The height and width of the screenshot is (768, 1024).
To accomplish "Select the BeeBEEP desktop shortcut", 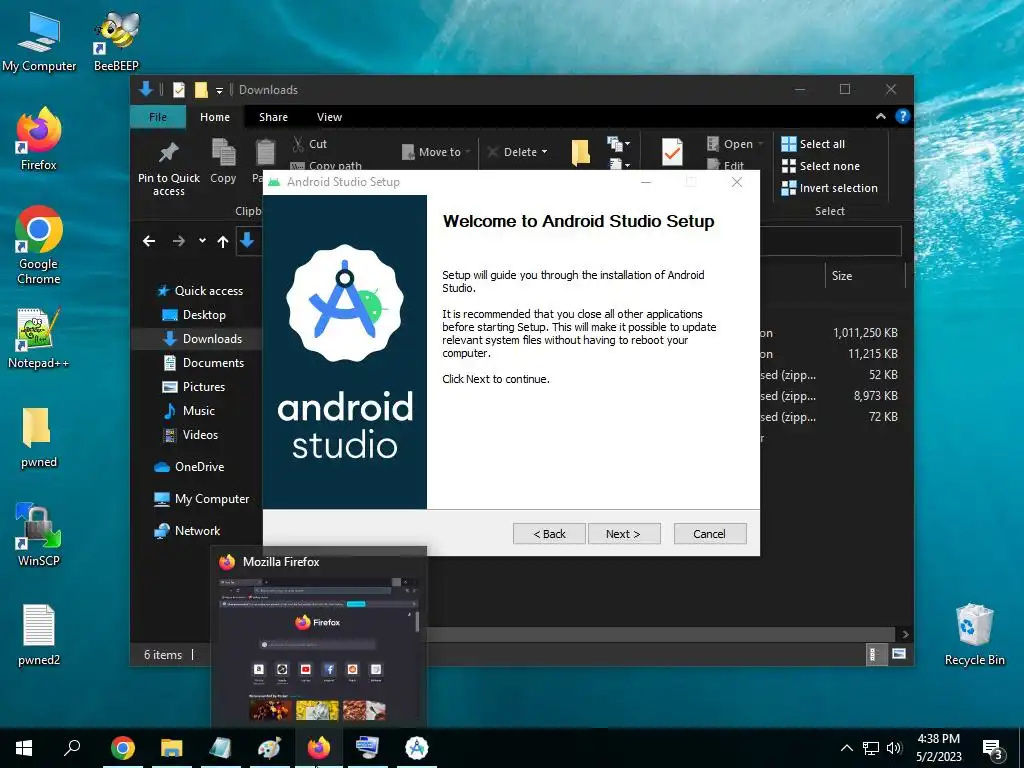I will point(116,40).
